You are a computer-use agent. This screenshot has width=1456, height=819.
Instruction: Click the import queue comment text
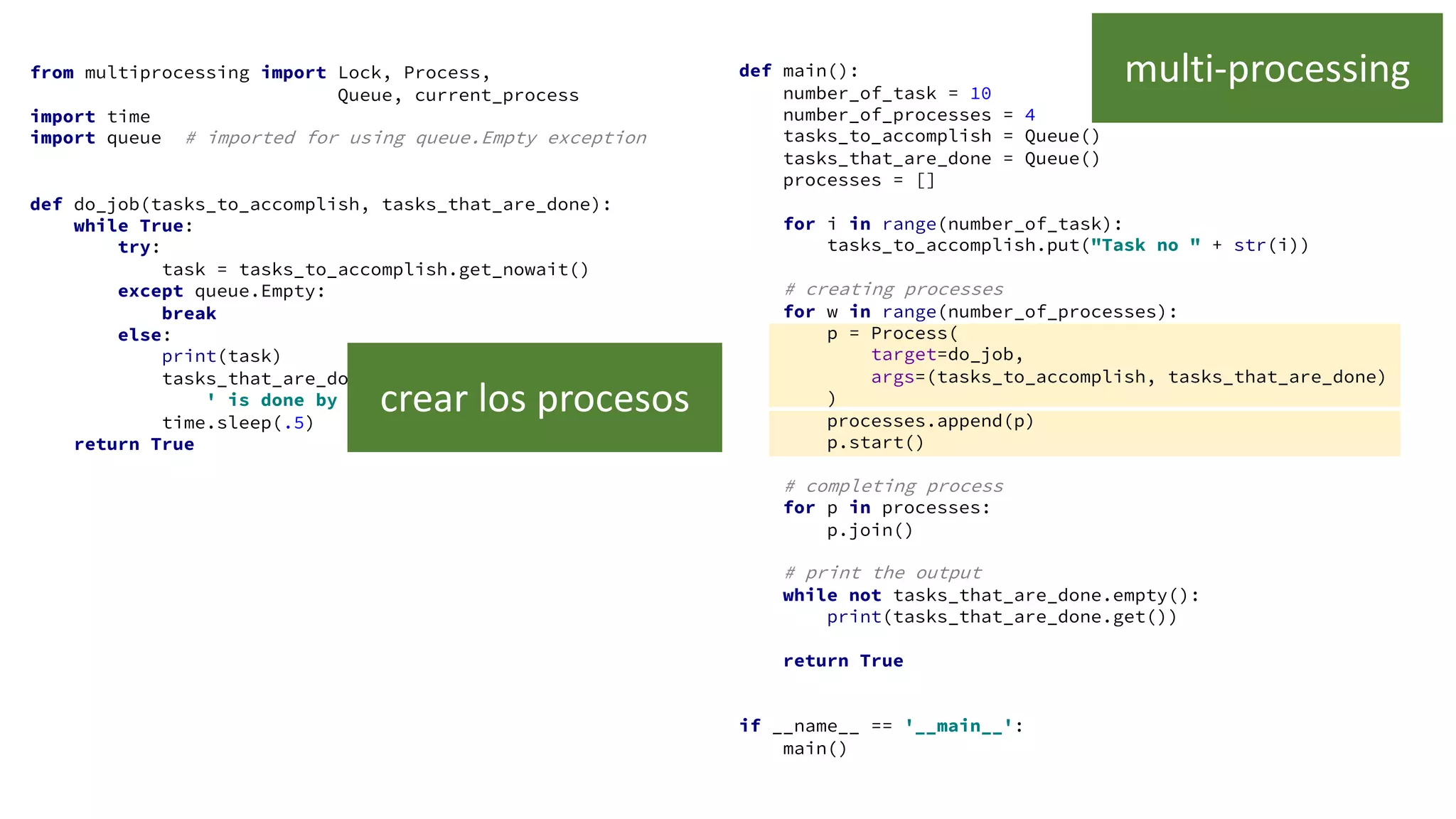[x=416, y=138]
